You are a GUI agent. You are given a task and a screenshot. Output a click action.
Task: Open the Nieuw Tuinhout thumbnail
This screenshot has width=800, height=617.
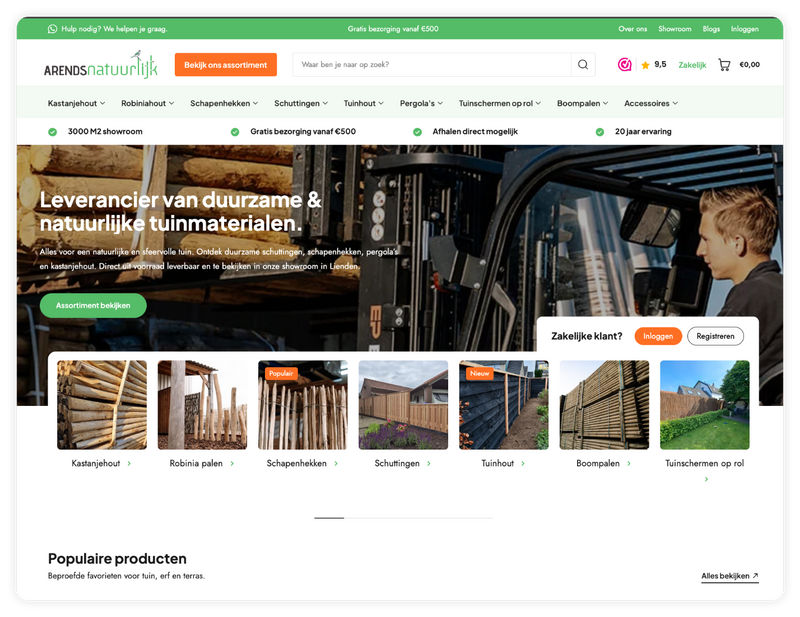504,405
